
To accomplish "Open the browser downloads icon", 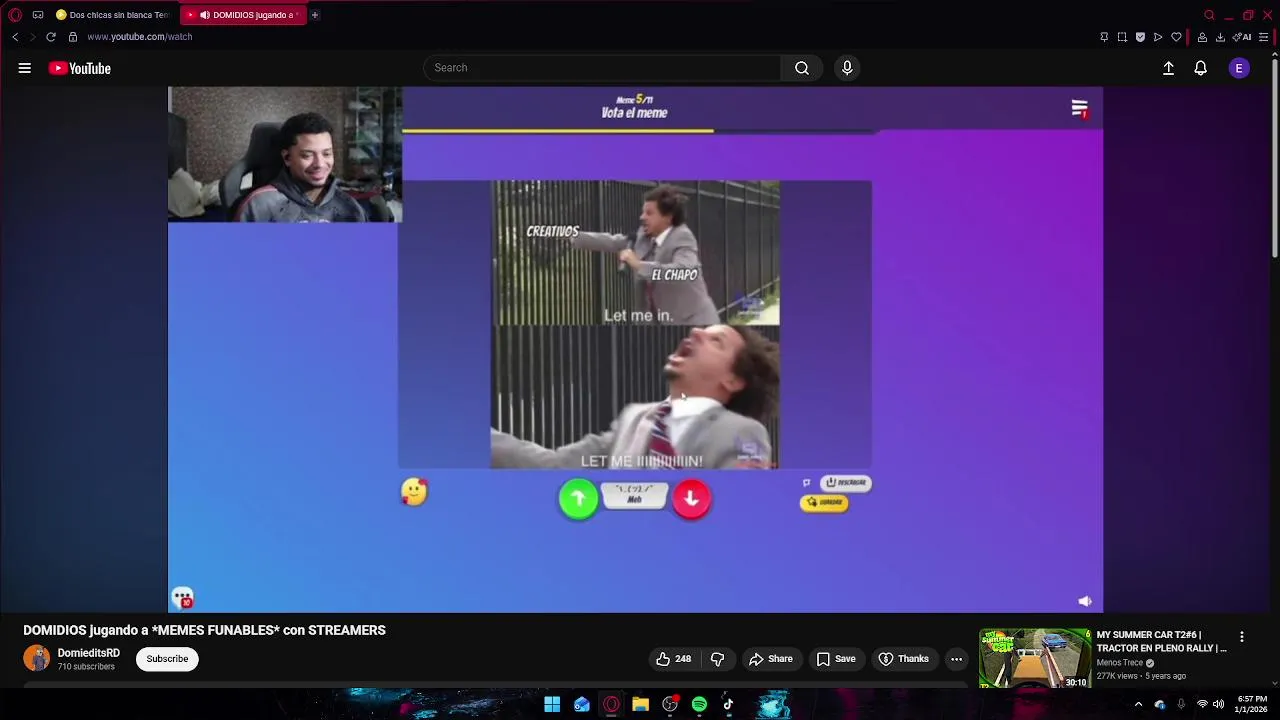I will 1220,37.
